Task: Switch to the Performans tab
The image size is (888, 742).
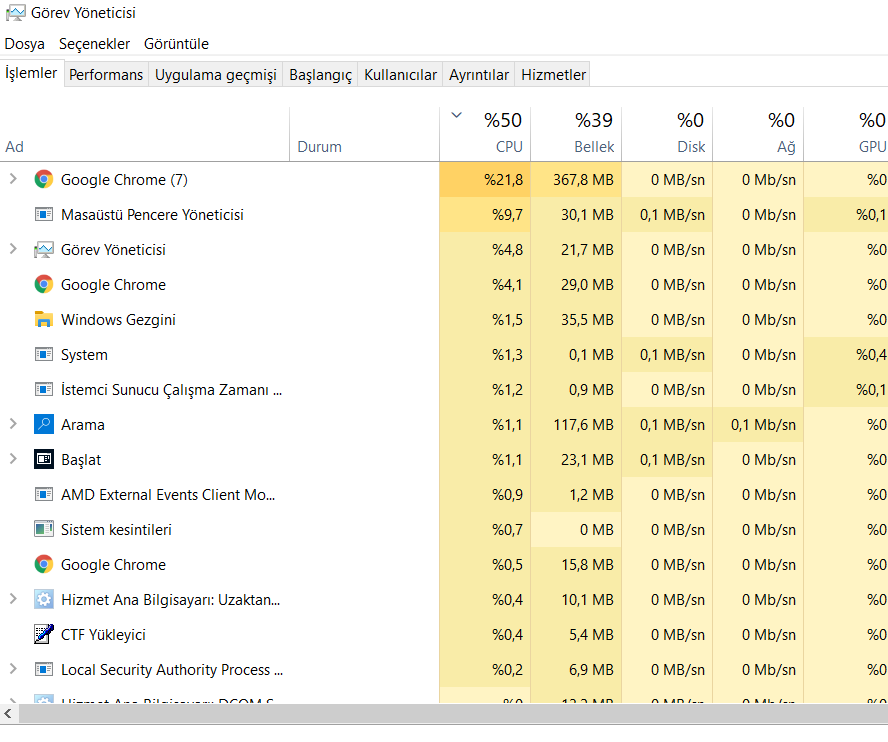Action: point(106,75)
